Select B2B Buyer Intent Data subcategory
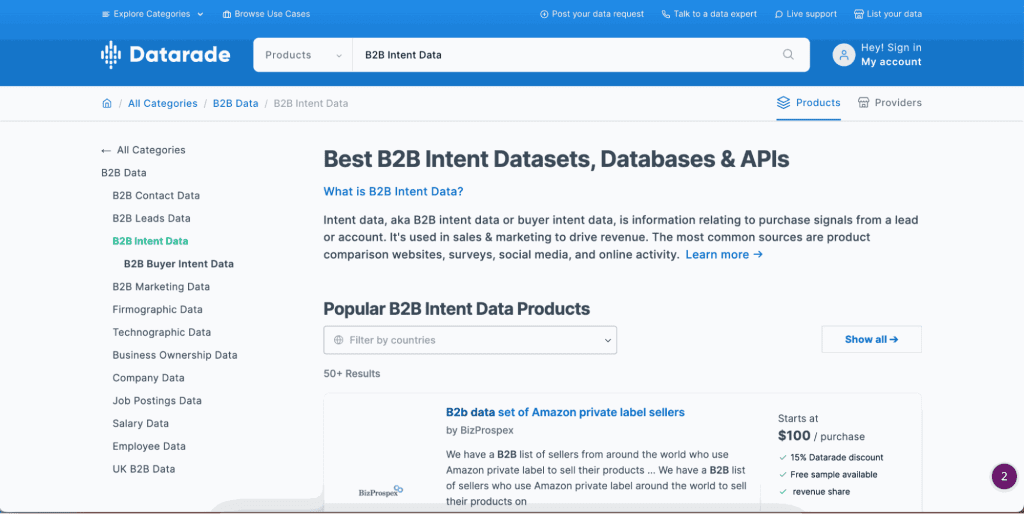Viewport: 1024px width, 514px height. point(179,264)
